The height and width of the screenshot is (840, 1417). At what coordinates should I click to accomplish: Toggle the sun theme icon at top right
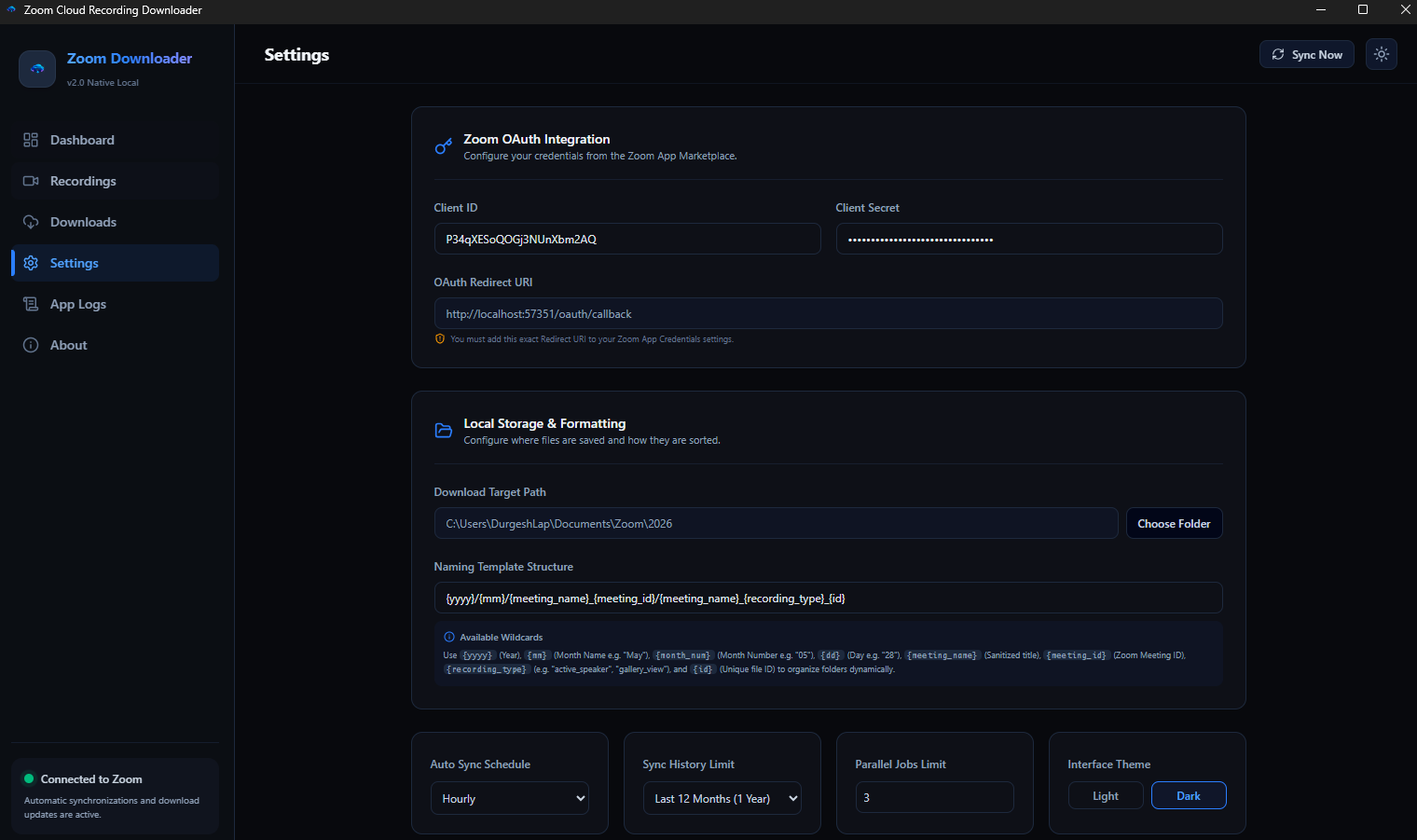coord(1382,54)
